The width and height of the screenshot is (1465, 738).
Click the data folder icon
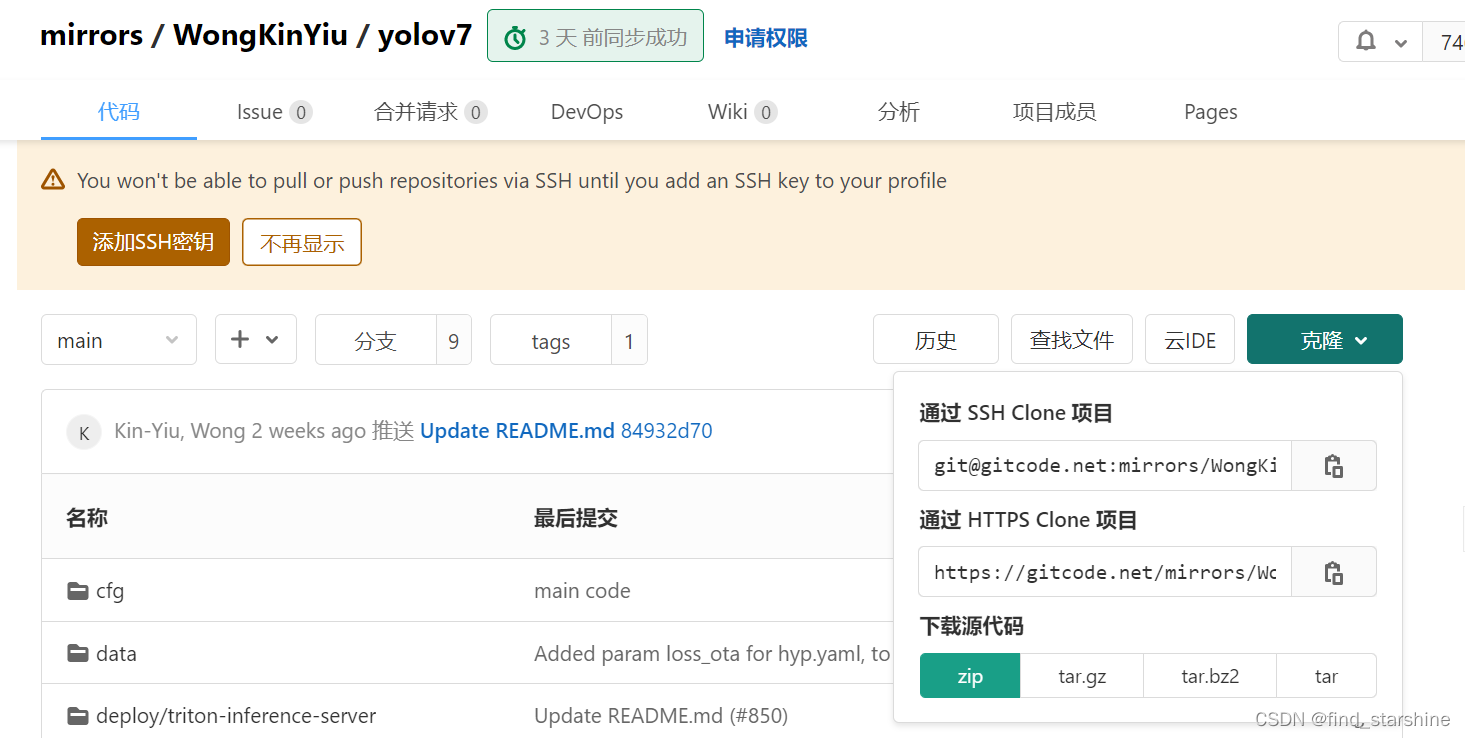pyautogui.click(x=78, y=654)
